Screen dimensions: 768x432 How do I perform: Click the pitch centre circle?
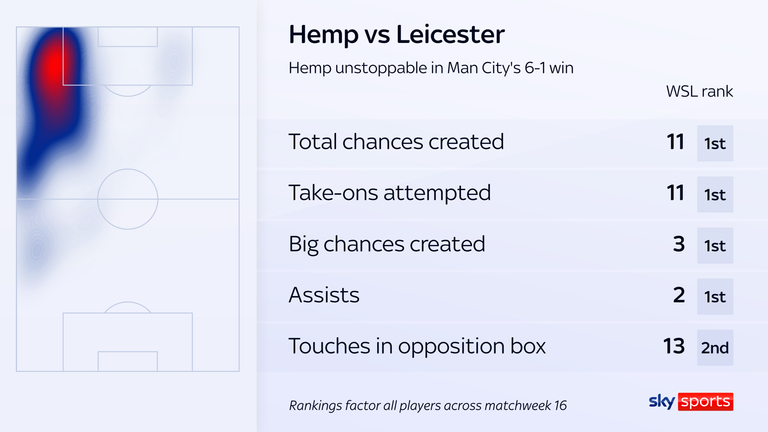click(x=127, y=199)
